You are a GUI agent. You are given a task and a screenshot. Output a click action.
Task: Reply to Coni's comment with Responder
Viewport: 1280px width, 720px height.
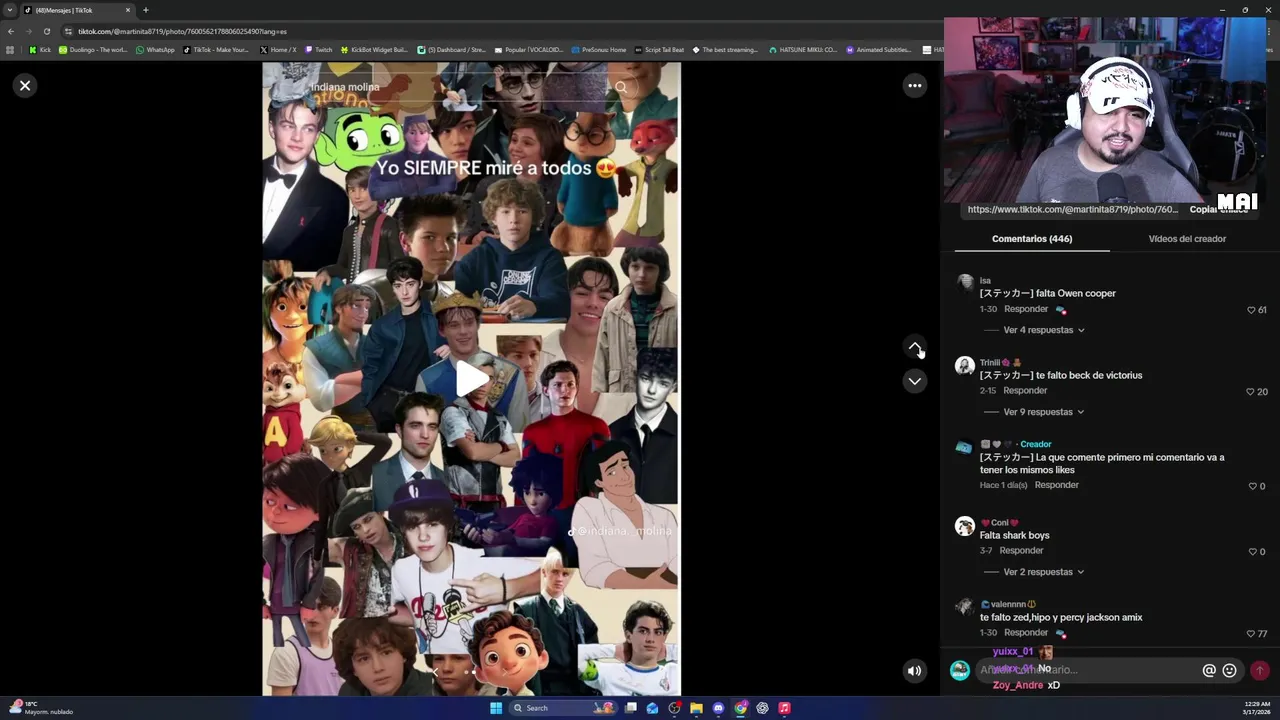[x=1021, y=551]
